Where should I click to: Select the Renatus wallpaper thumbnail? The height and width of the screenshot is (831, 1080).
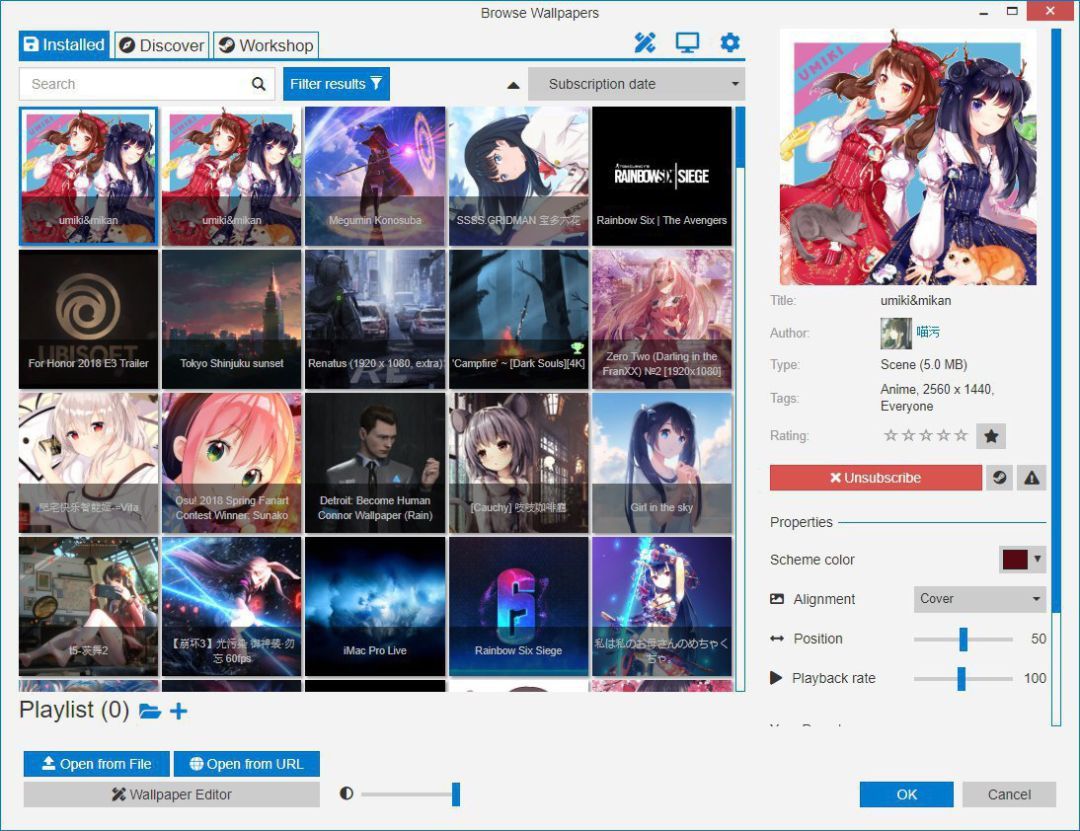pyautogui.click(x=375, y=319)
